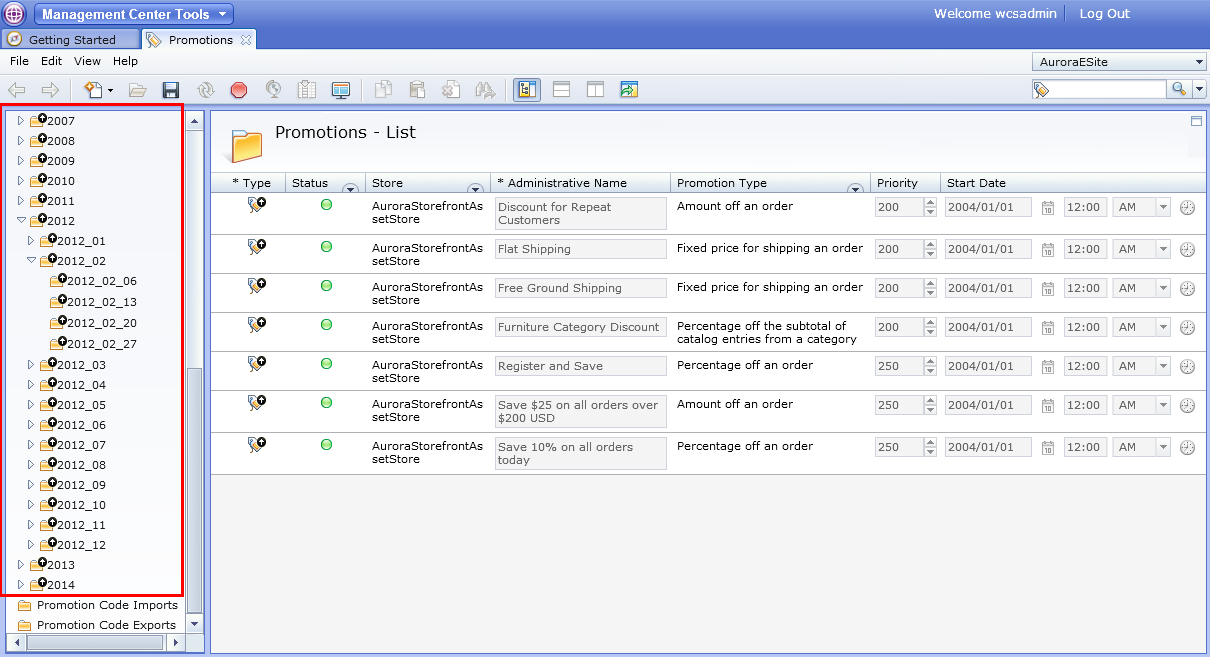Open the File menu
The image size is (1210, 657).
(19, 61)
